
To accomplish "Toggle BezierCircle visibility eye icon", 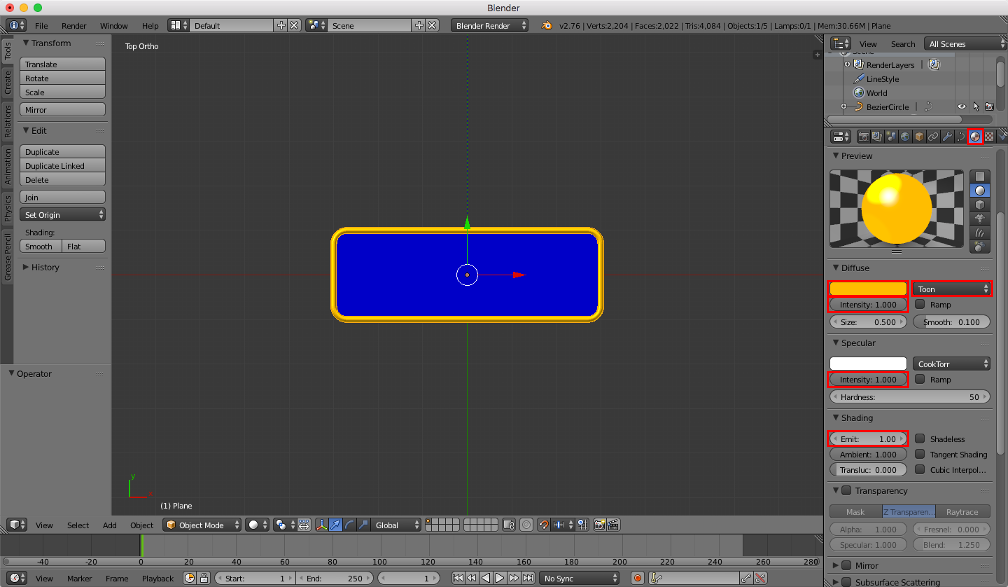I will point(961,107).
